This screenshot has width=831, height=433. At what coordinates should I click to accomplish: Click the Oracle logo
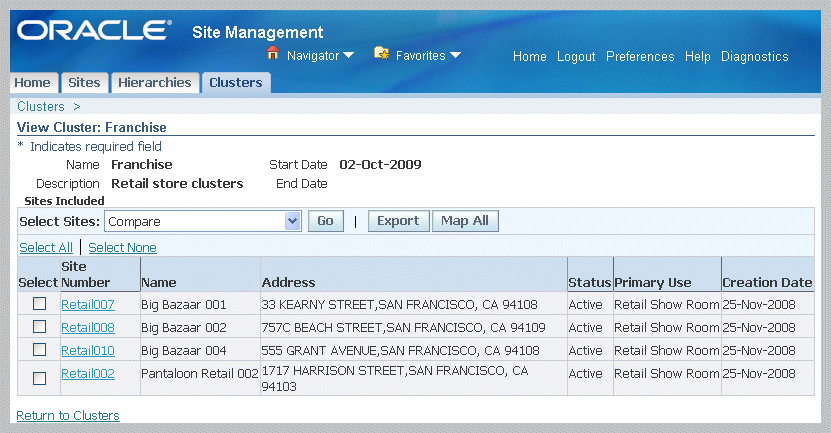[94, 30]
